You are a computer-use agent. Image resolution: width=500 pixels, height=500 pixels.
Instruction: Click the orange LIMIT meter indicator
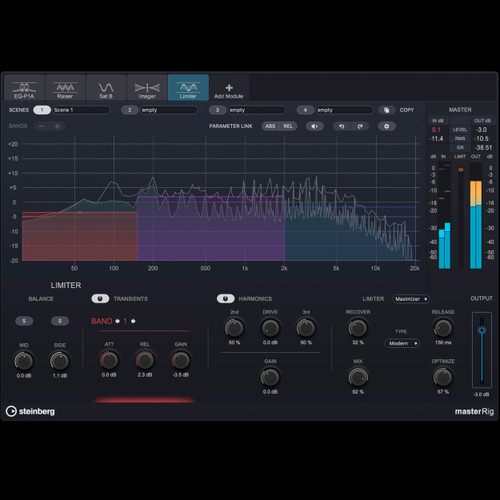[461, 170]
